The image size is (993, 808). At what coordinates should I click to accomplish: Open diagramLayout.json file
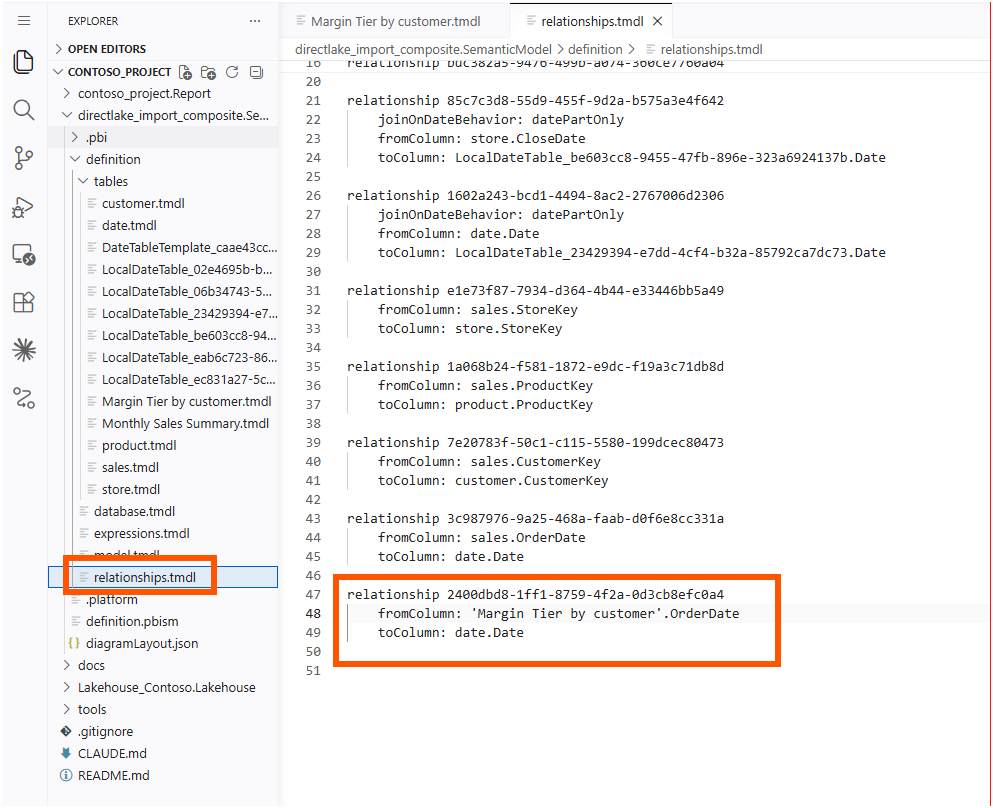tap(142, 644)
